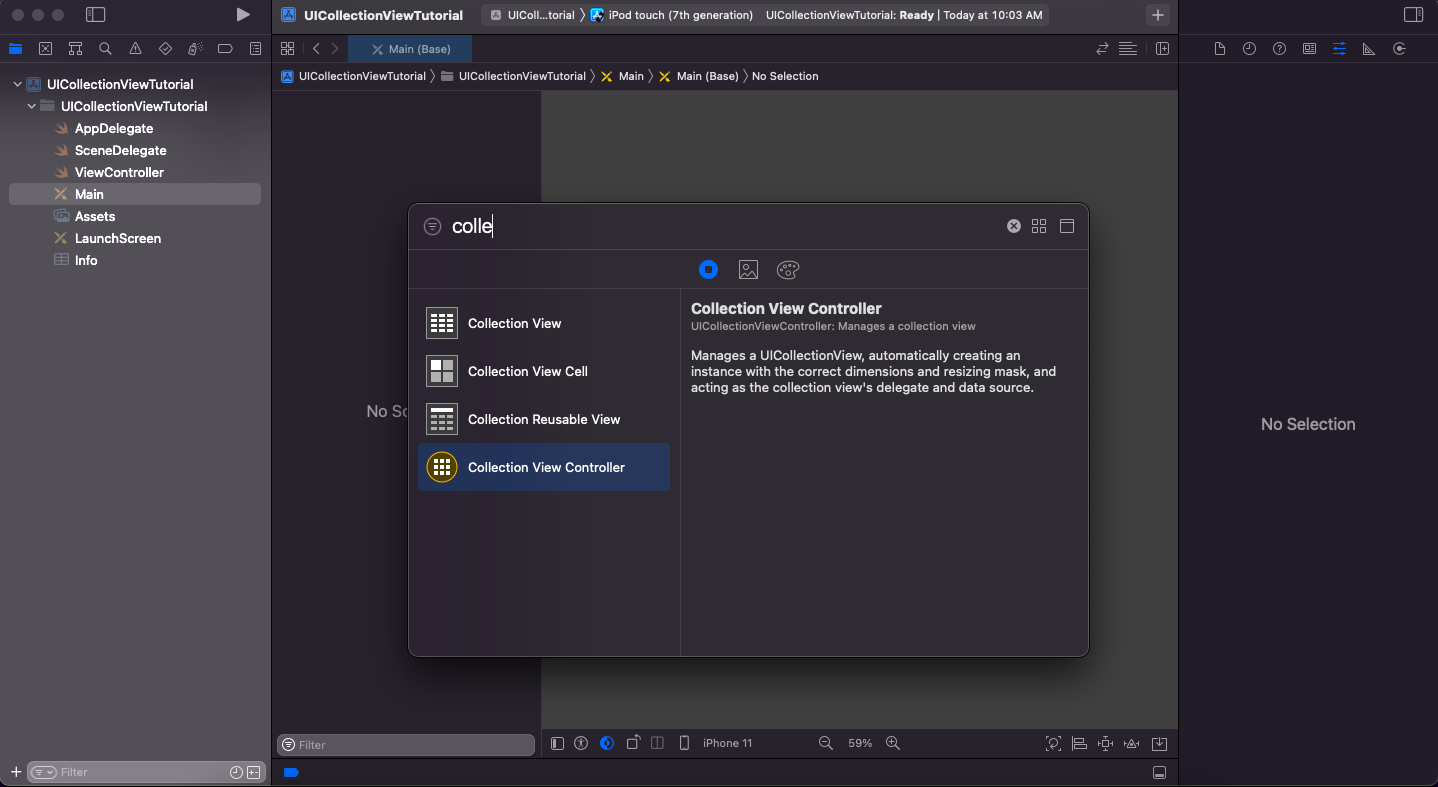Toggle the library details pane button
This screenshot has height=787, width=1438.
[x=1067, y=226]
